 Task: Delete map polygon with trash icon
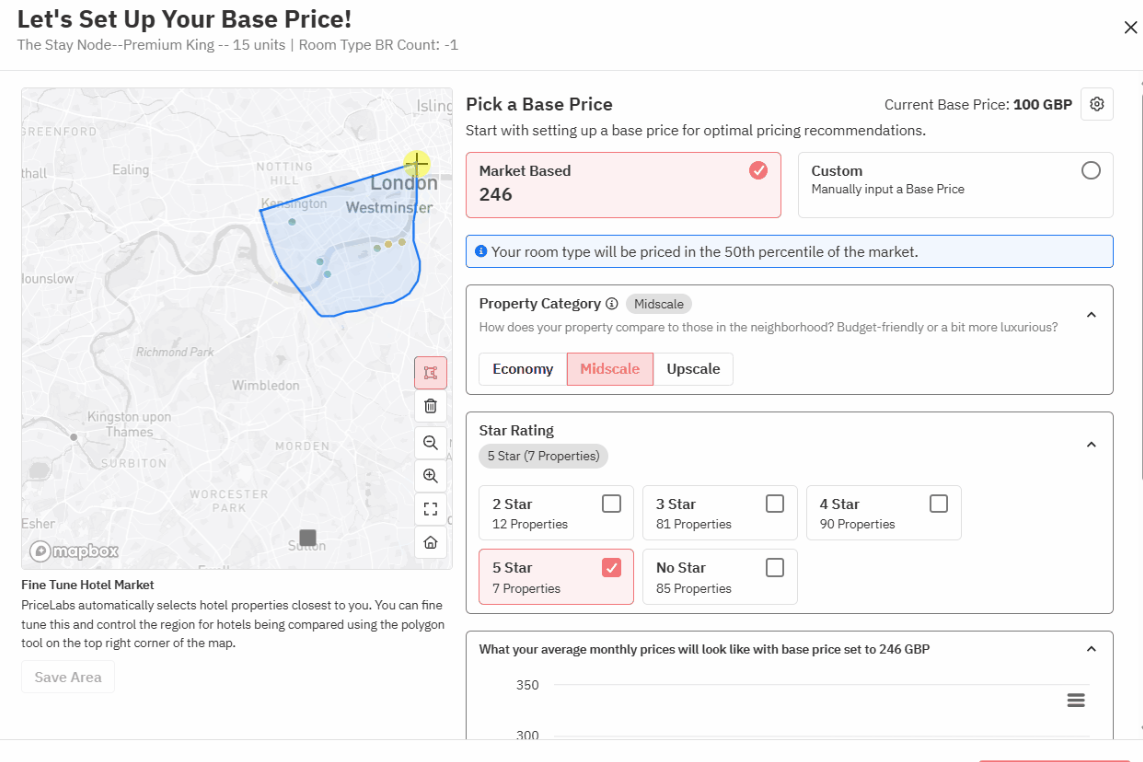(430, 406)
